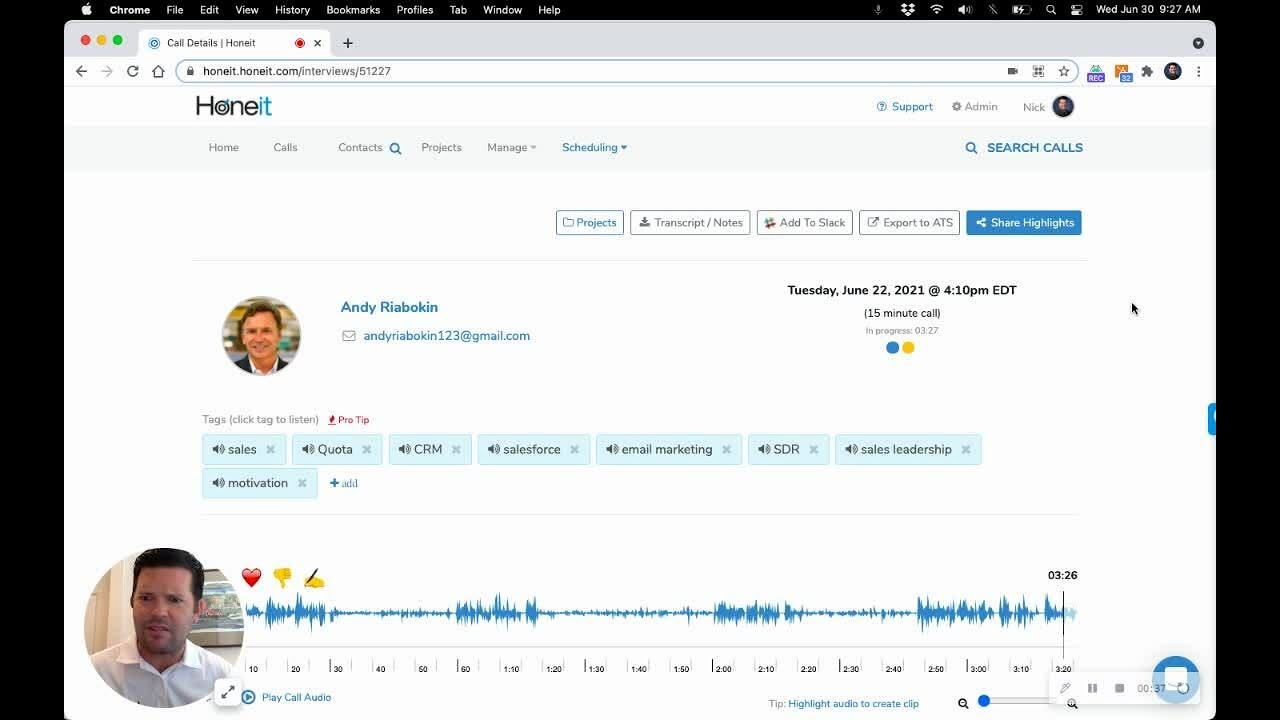Viewport: 1280px width, 720px height.
Task: Reload the page in Chrome
Action: tap(132, 71)
